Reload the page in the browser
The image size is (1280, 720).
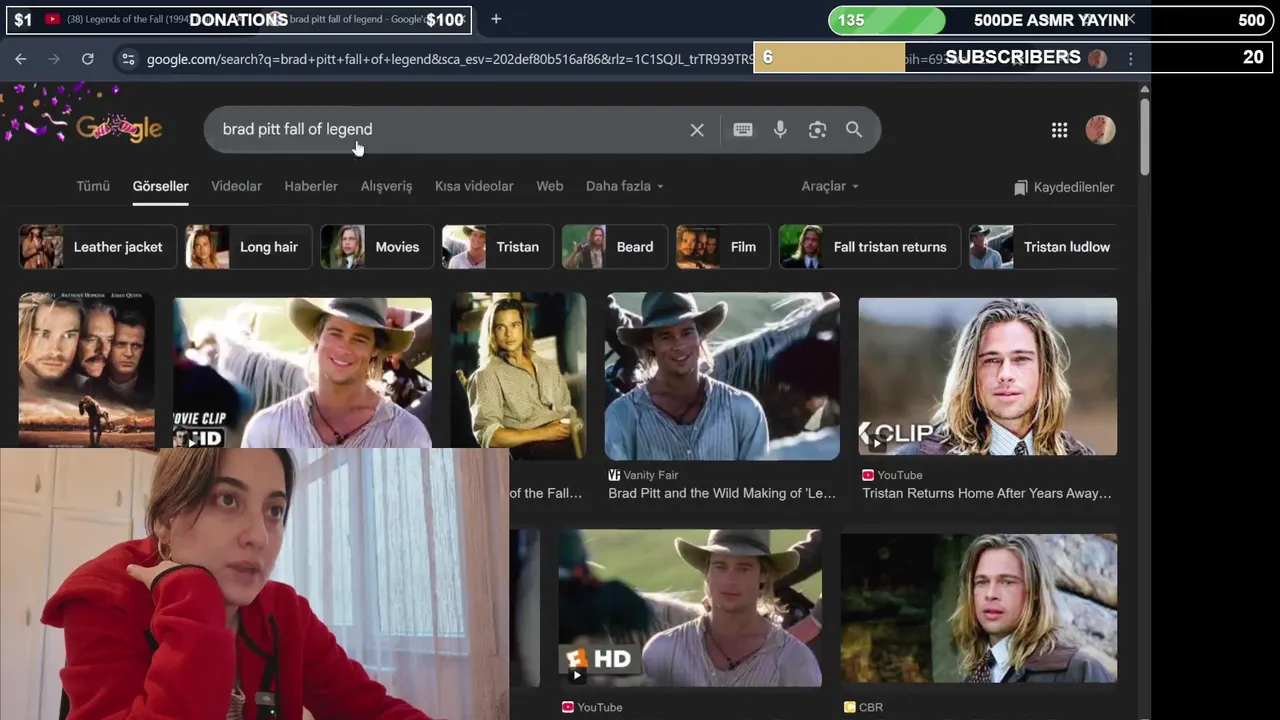pos(88,59)
